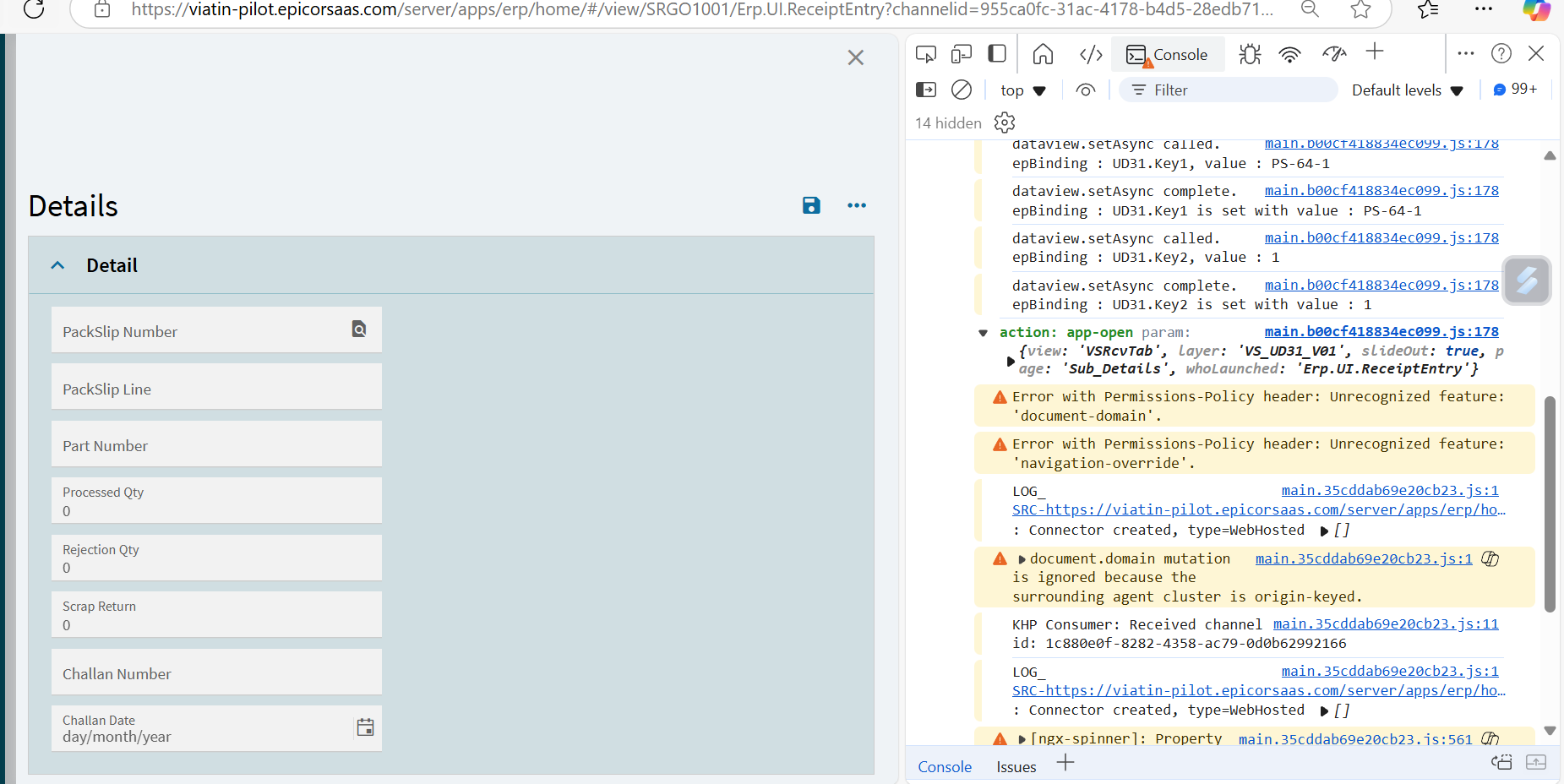The height and width of the screenshot is (784, 1564).
Task: Open DevTools help icon
Action: 1501,53
